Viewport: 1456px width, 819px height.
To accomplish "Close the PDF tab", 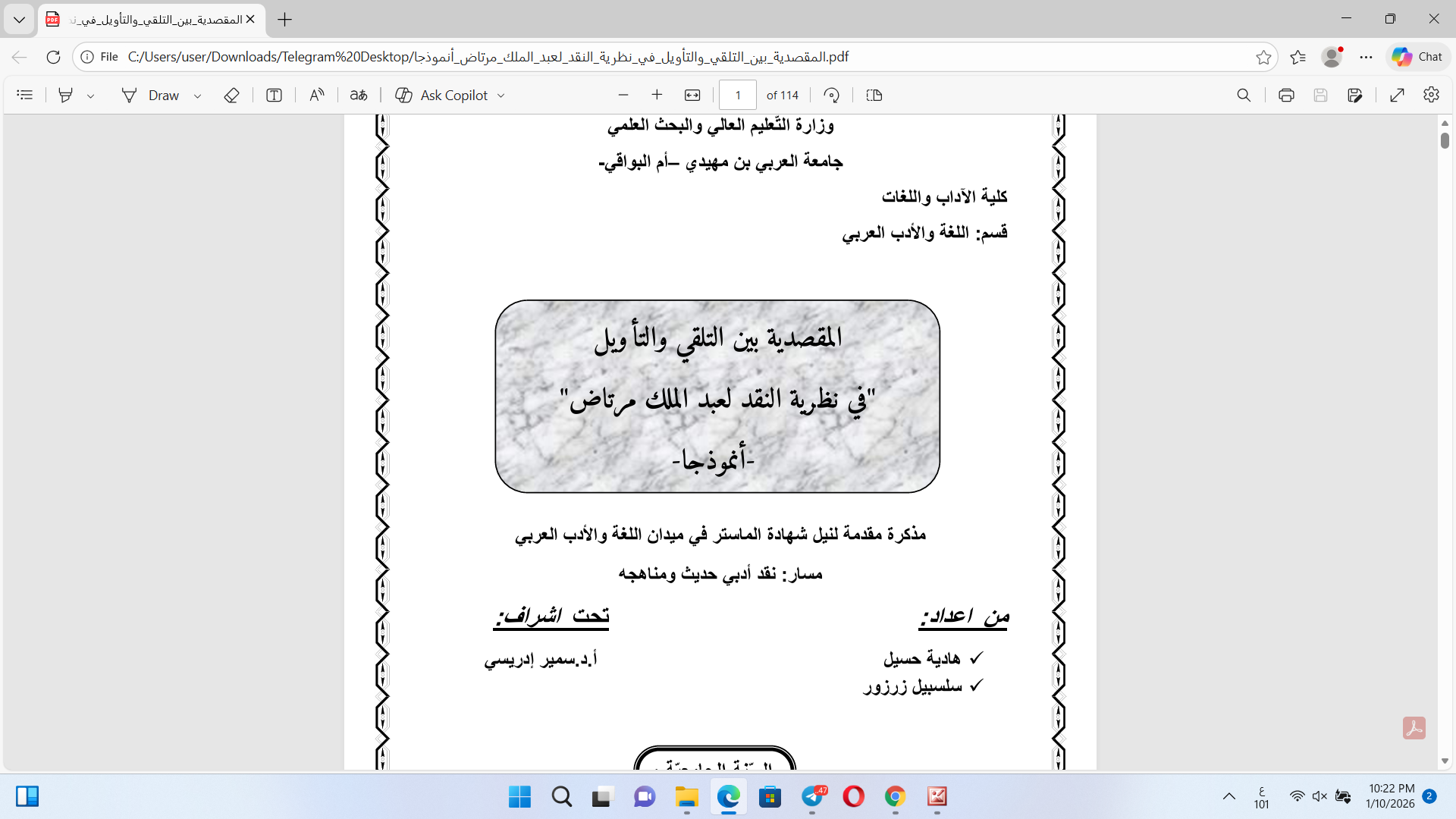I will [x=250, y=20].
